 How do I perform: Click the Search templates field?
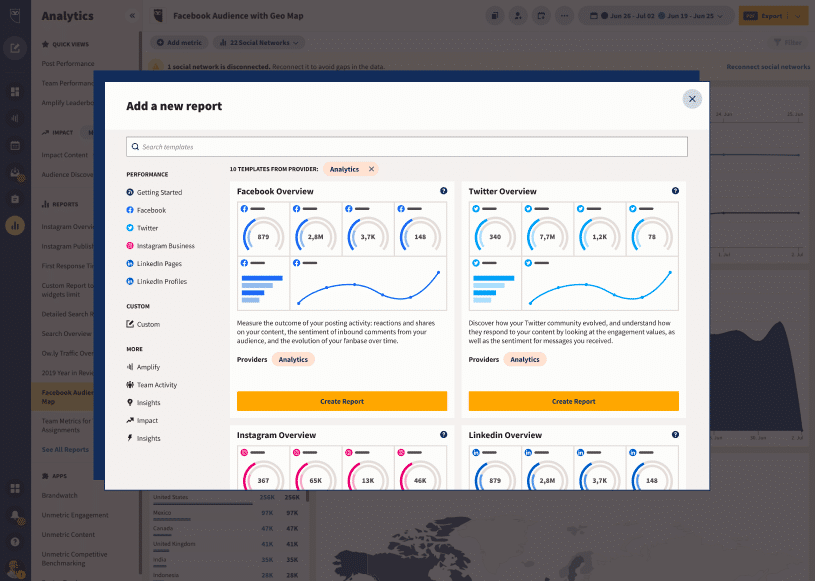point(407,146)
